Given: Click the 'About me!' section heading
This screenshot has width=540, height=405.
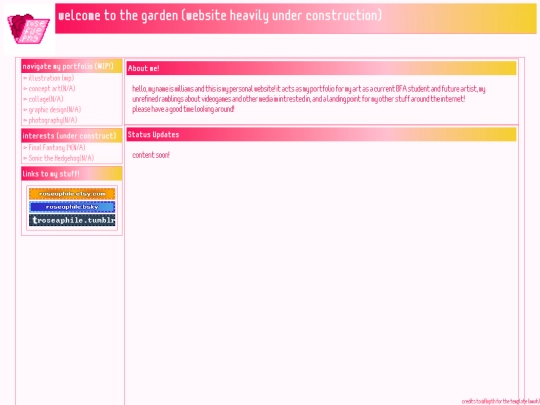Looking at the screenshot, I should point(143,68).
